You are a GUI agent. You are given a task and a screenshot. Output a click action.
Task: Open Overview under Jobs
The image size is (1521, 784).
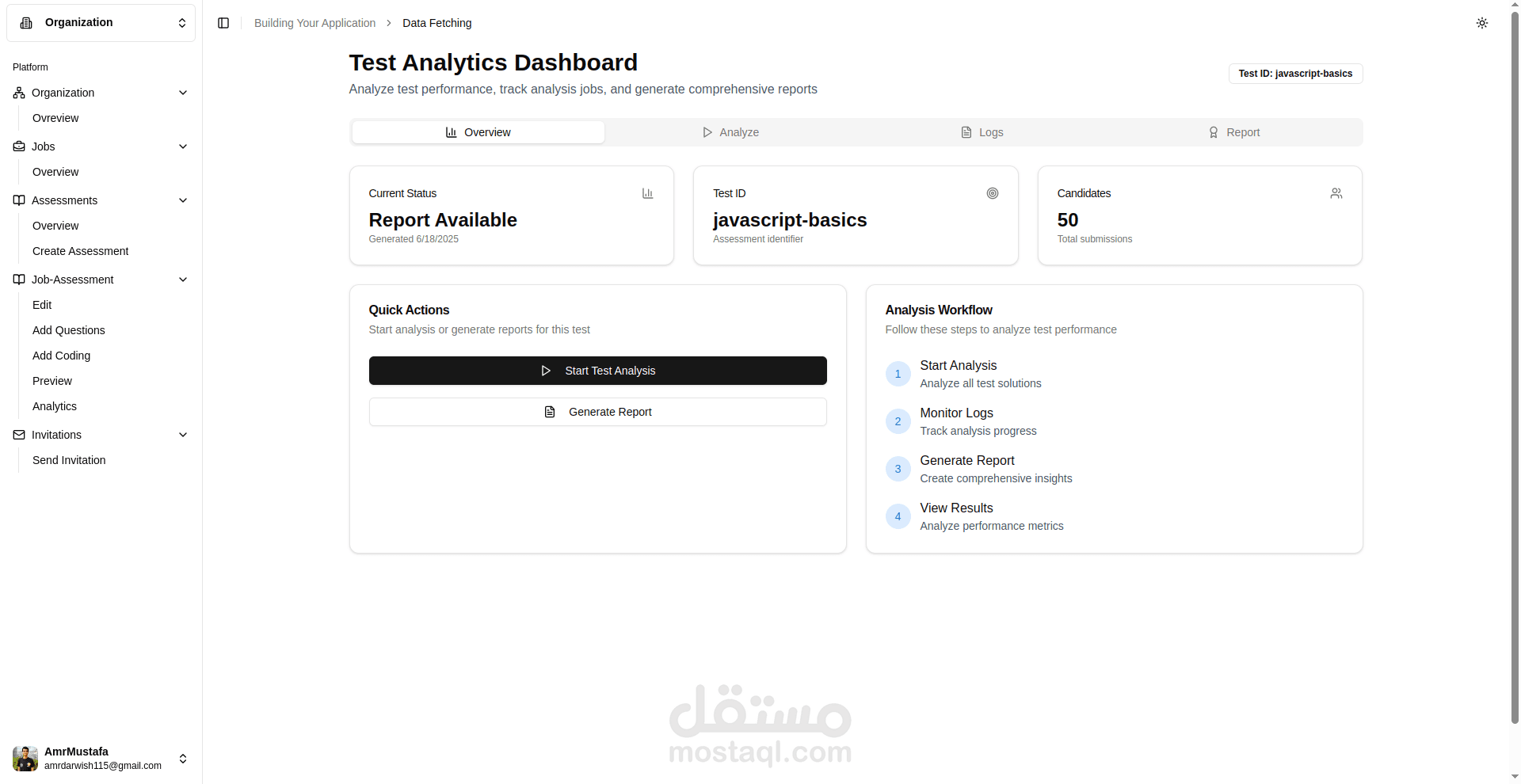pos(55,172)
